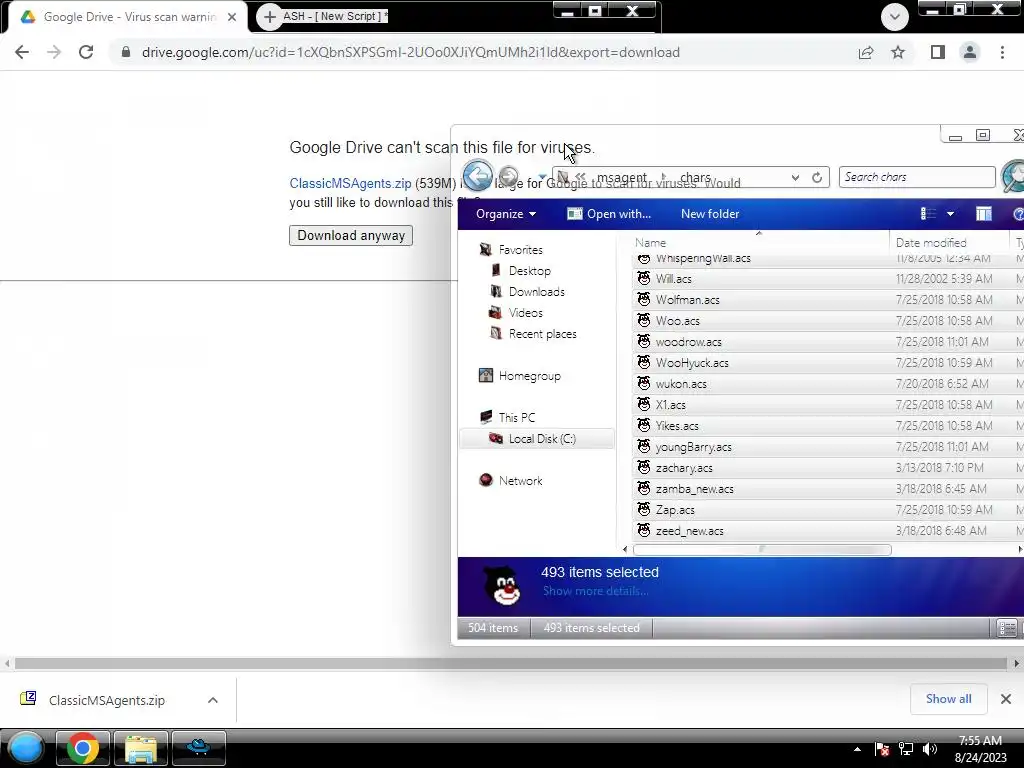
Task: Open a new Chrome tab
Action: click(x=270, y=16)
